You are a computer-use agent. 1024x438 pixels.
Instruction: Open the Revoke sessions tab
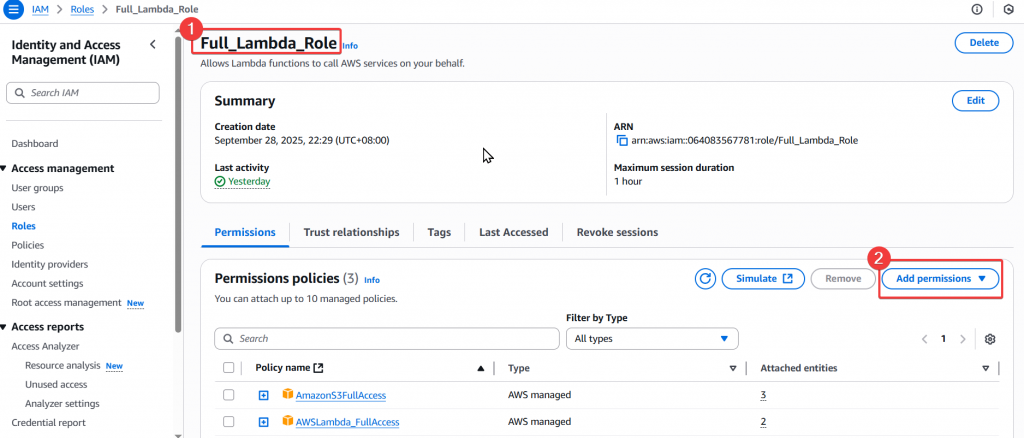(x=617, y=232)
